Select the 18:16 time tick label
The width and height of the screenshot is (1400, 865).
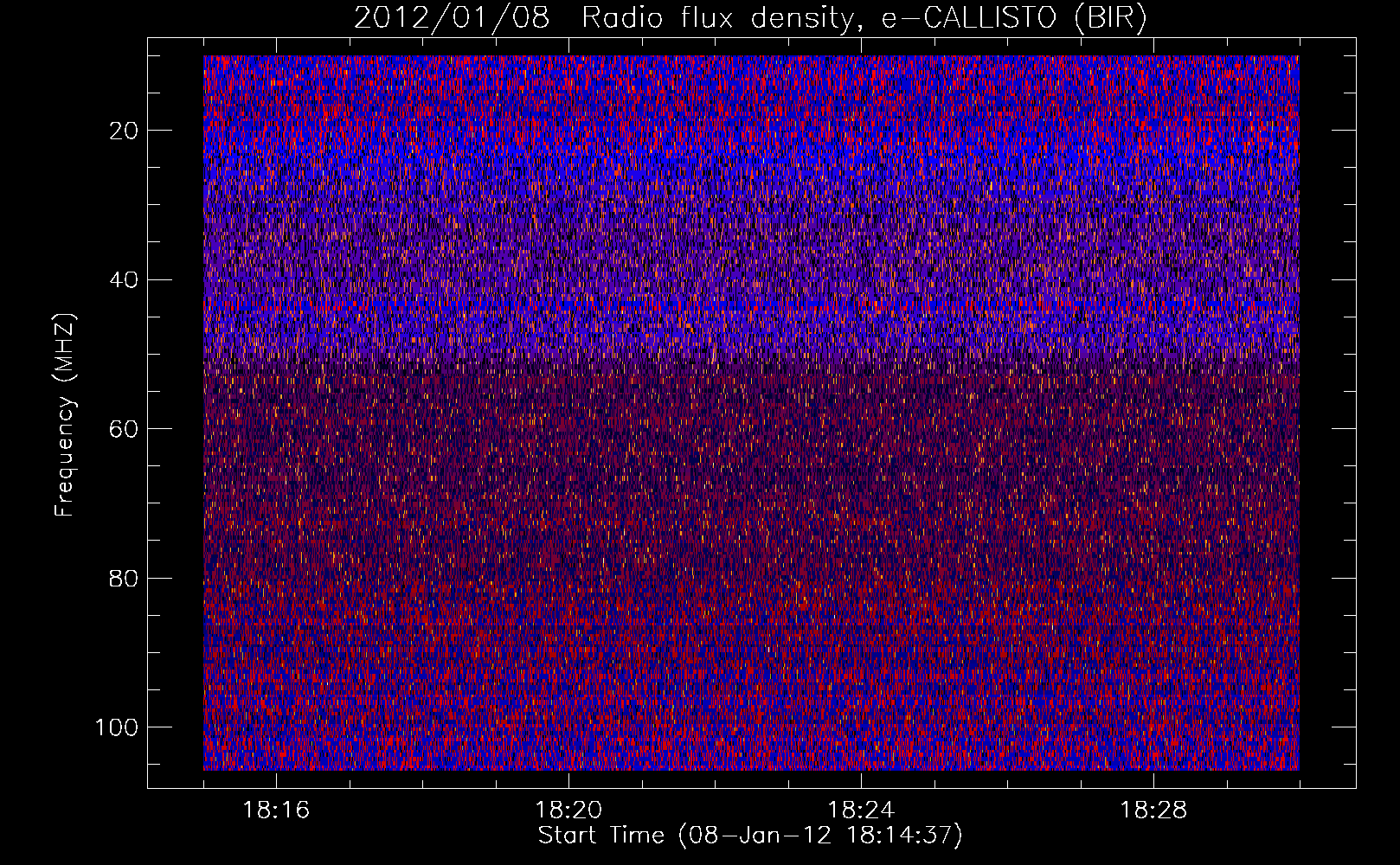click(276, 811)
